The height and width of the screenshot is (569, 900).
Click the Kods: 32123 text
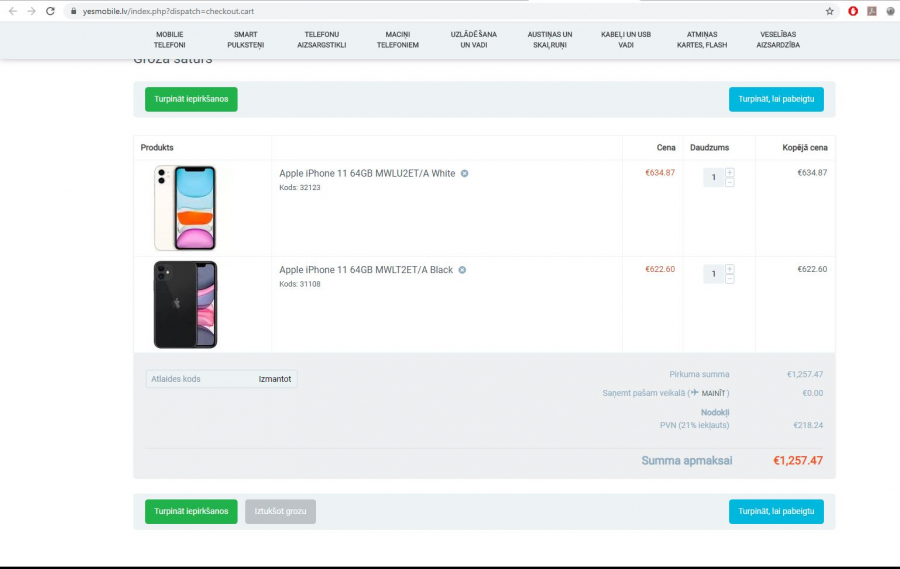tap(300, 187)
